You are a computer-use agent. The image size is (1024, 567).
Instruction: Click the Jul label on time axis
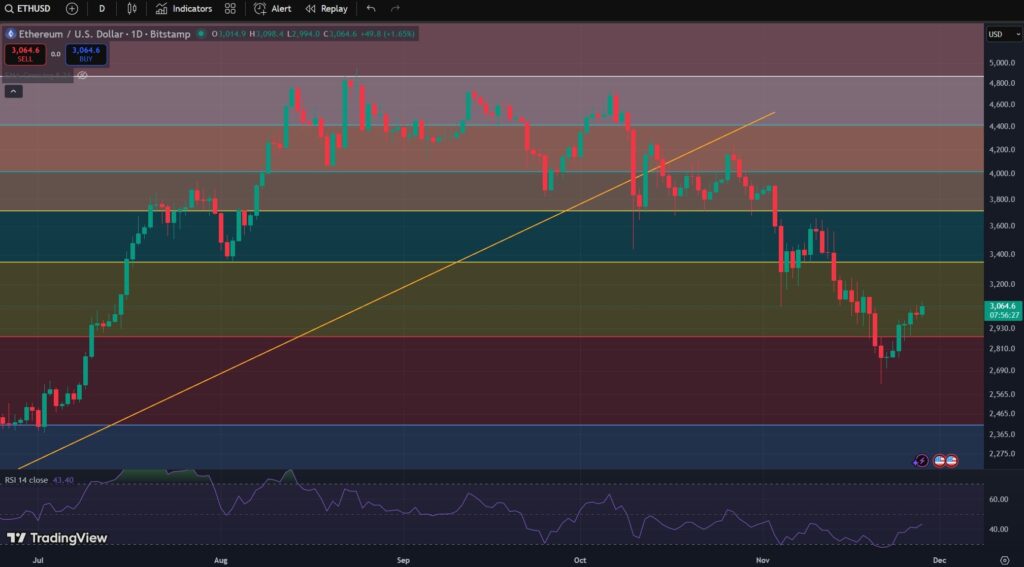pyautogui.click(x=38, y=560)
